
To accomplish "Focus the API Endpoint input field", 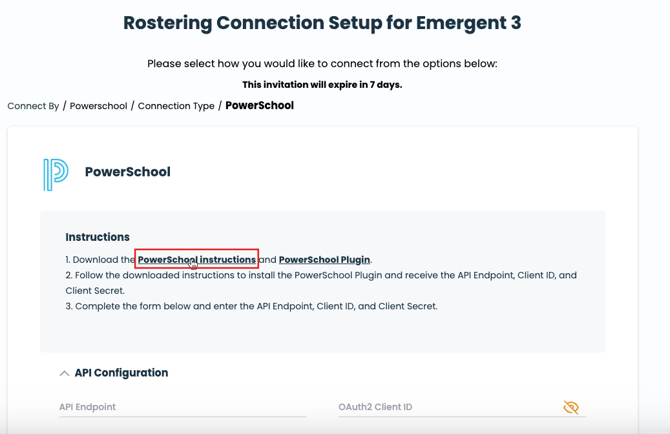I will 182,407.
